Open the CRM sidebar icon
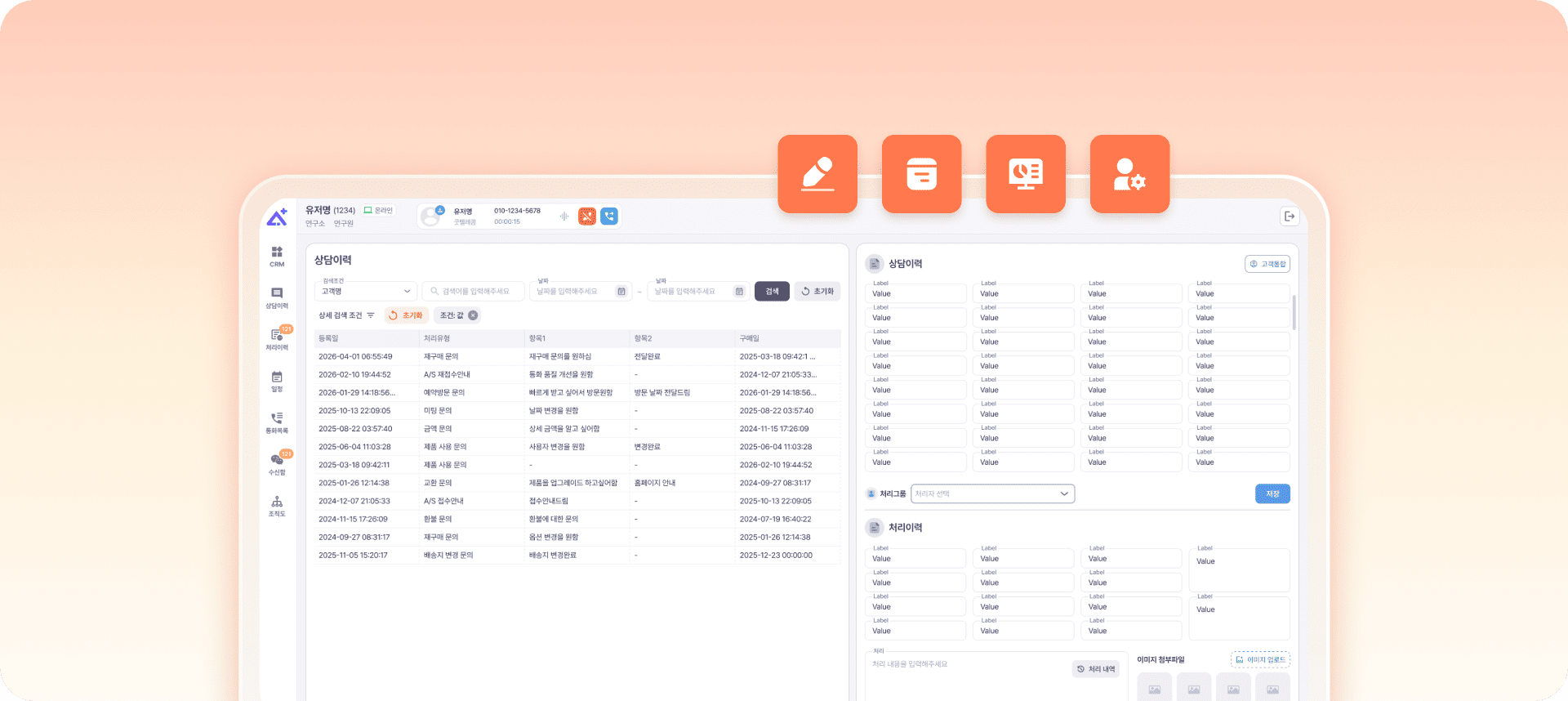This screenshot has height=701, width=1568. click(277, 256)
